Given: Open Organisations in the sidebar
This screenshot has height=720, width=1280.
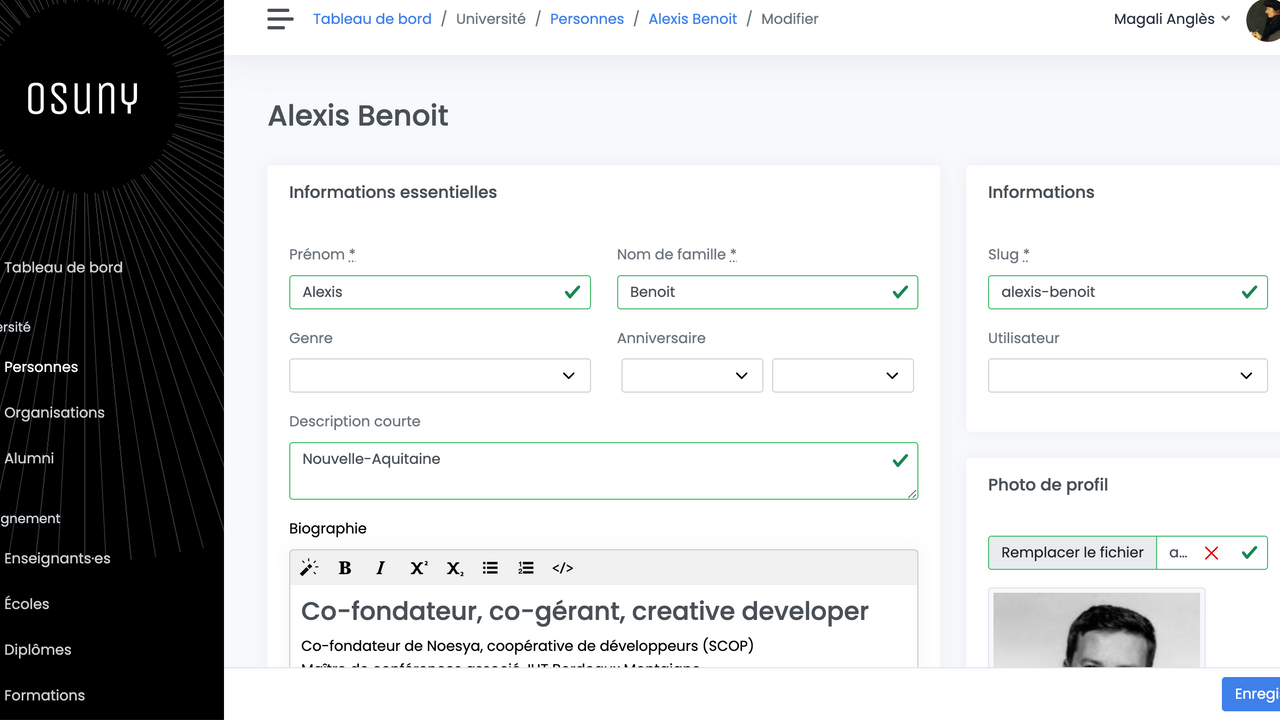Looking at the screenshot, I should [54, 413].
